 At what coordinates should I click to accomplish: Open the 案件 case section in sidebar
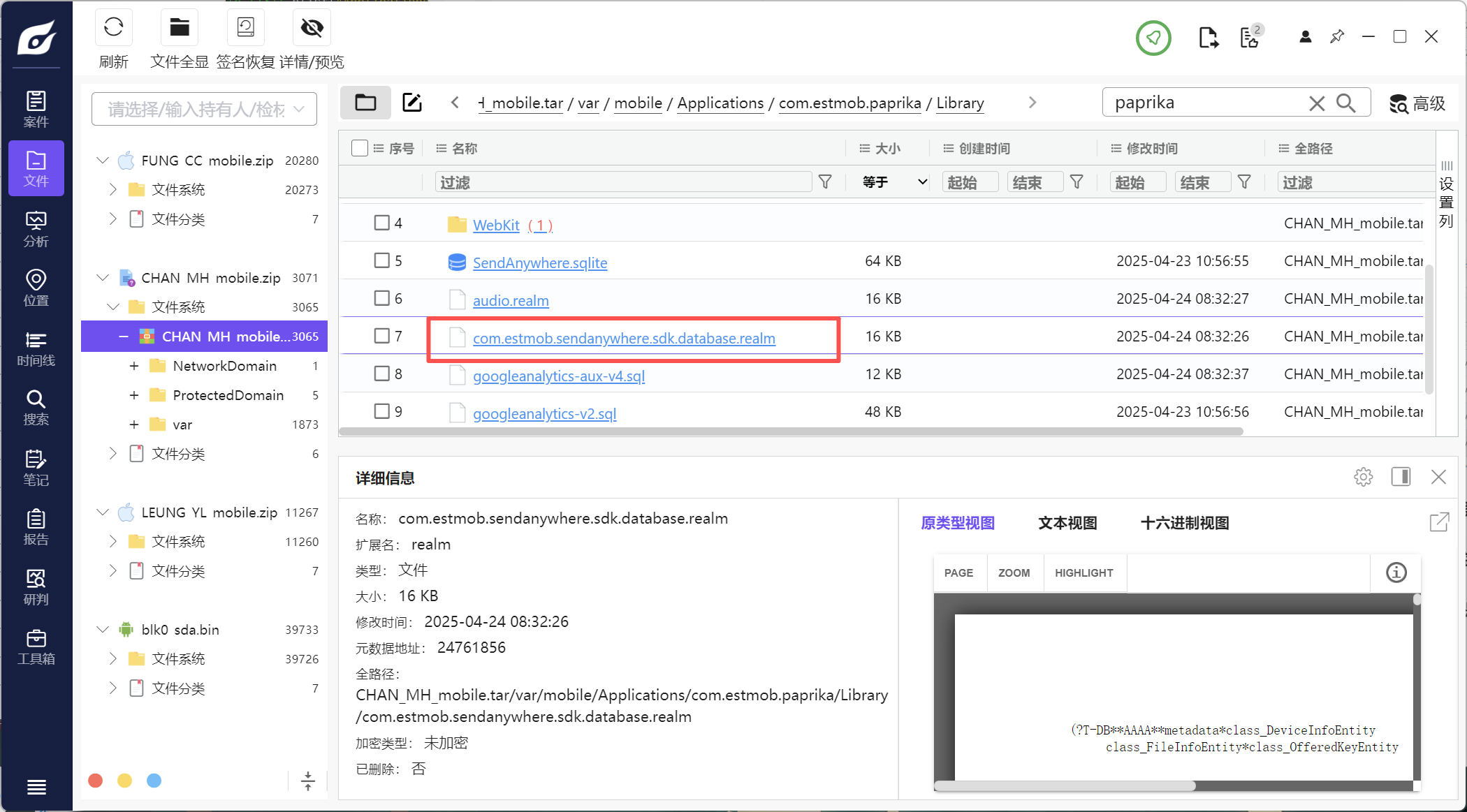pyautogui.click(x=36, y=109)
